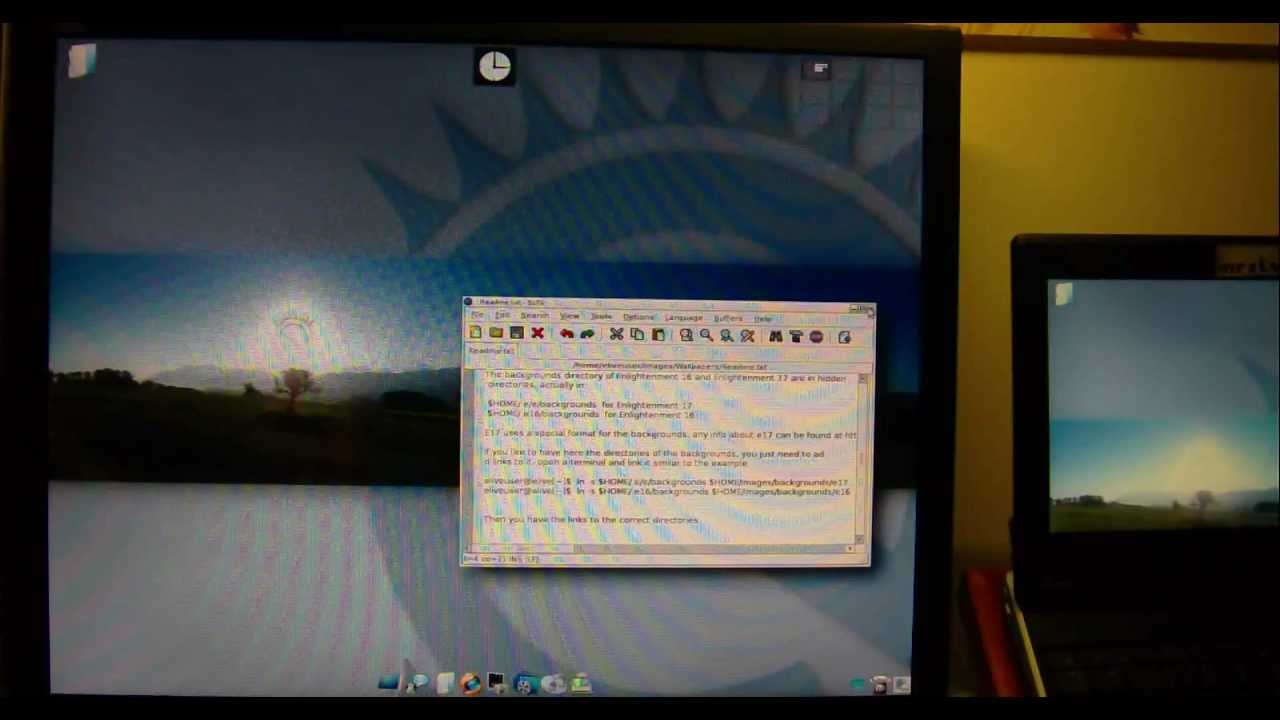Click the second magnifier toolbar icon
Viewport: 1280px width, 720px height.
coord(706,335)
